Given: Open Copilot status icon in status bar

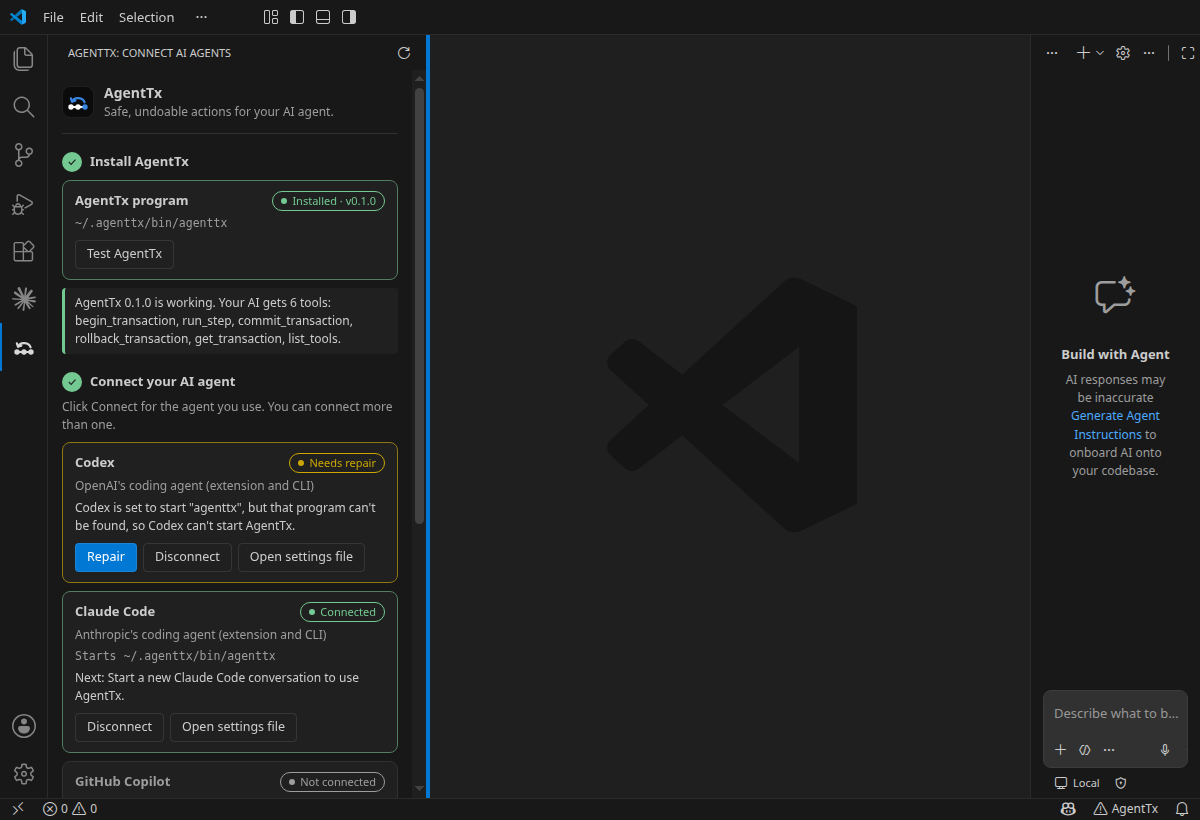Looking at the screenshot, I should tap(1068, 809).
